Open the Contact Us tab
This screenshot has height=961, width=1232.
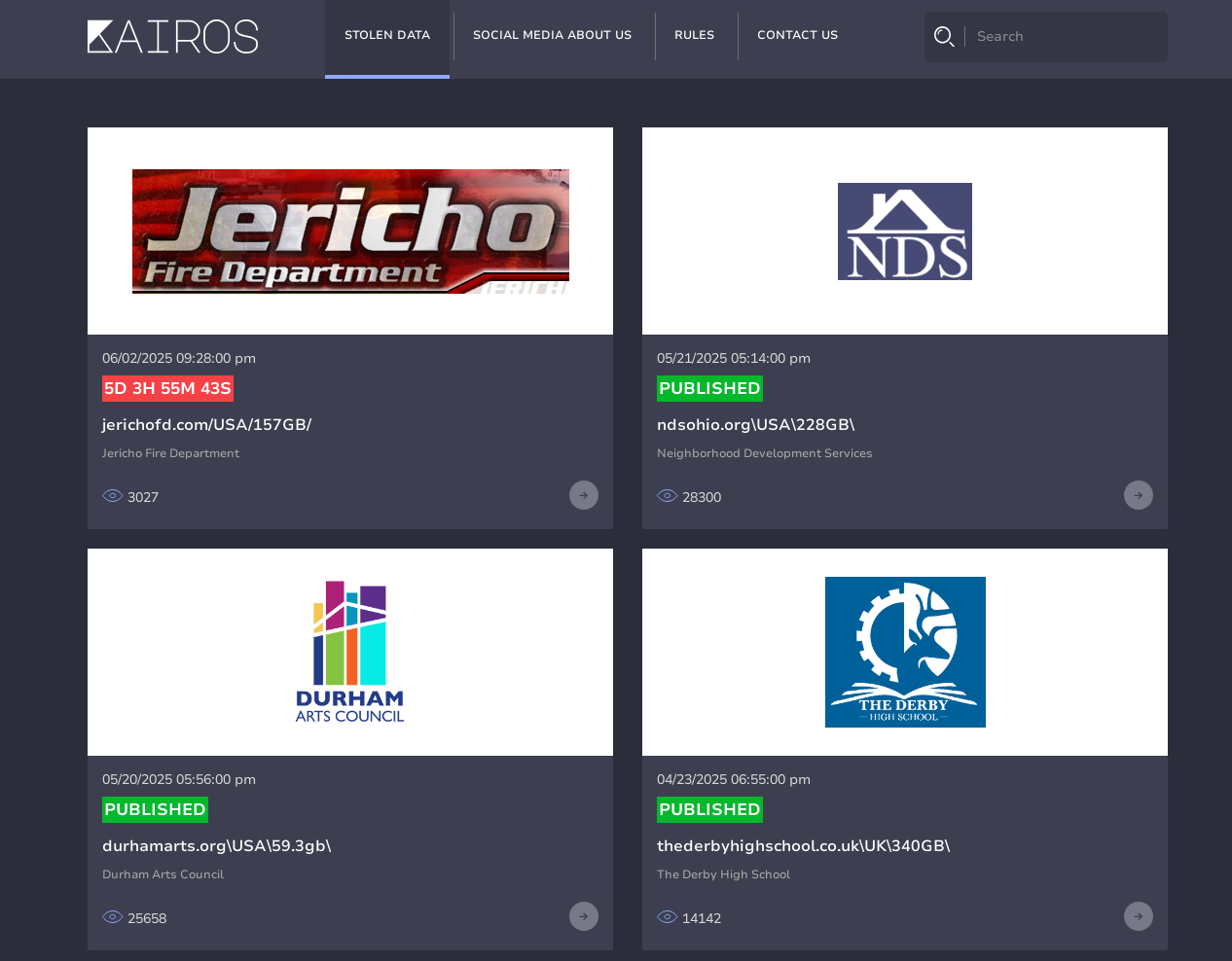(798, 36)
